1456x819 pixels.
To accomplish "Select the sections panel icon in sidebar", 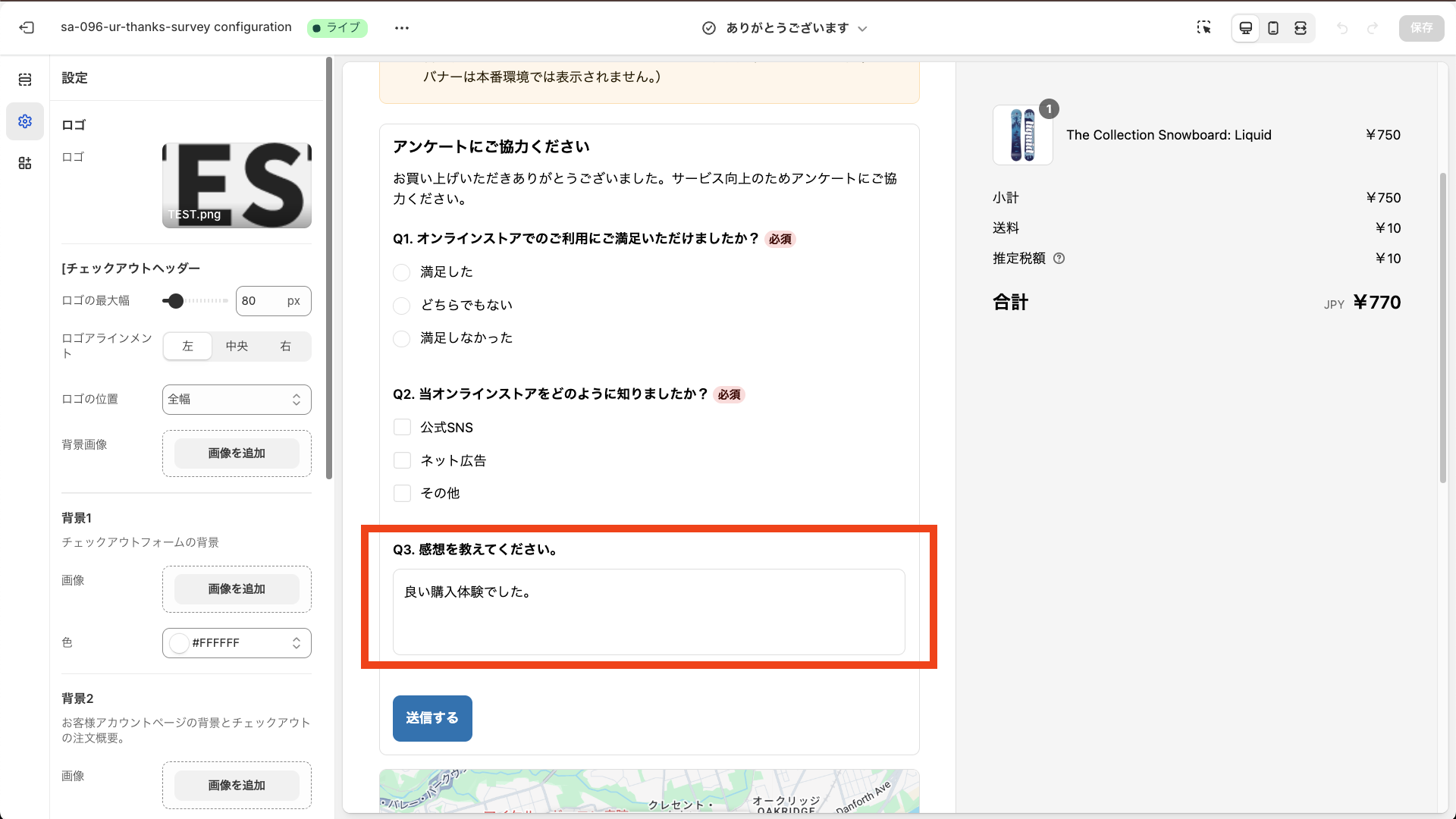I will click(24, 79).
